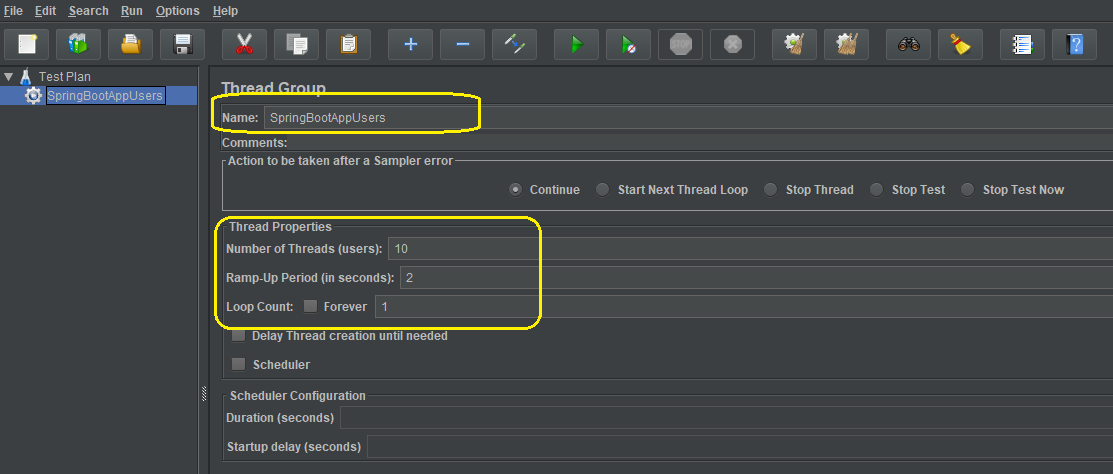Copy the selected element using Copy icon

click(296, 45)
